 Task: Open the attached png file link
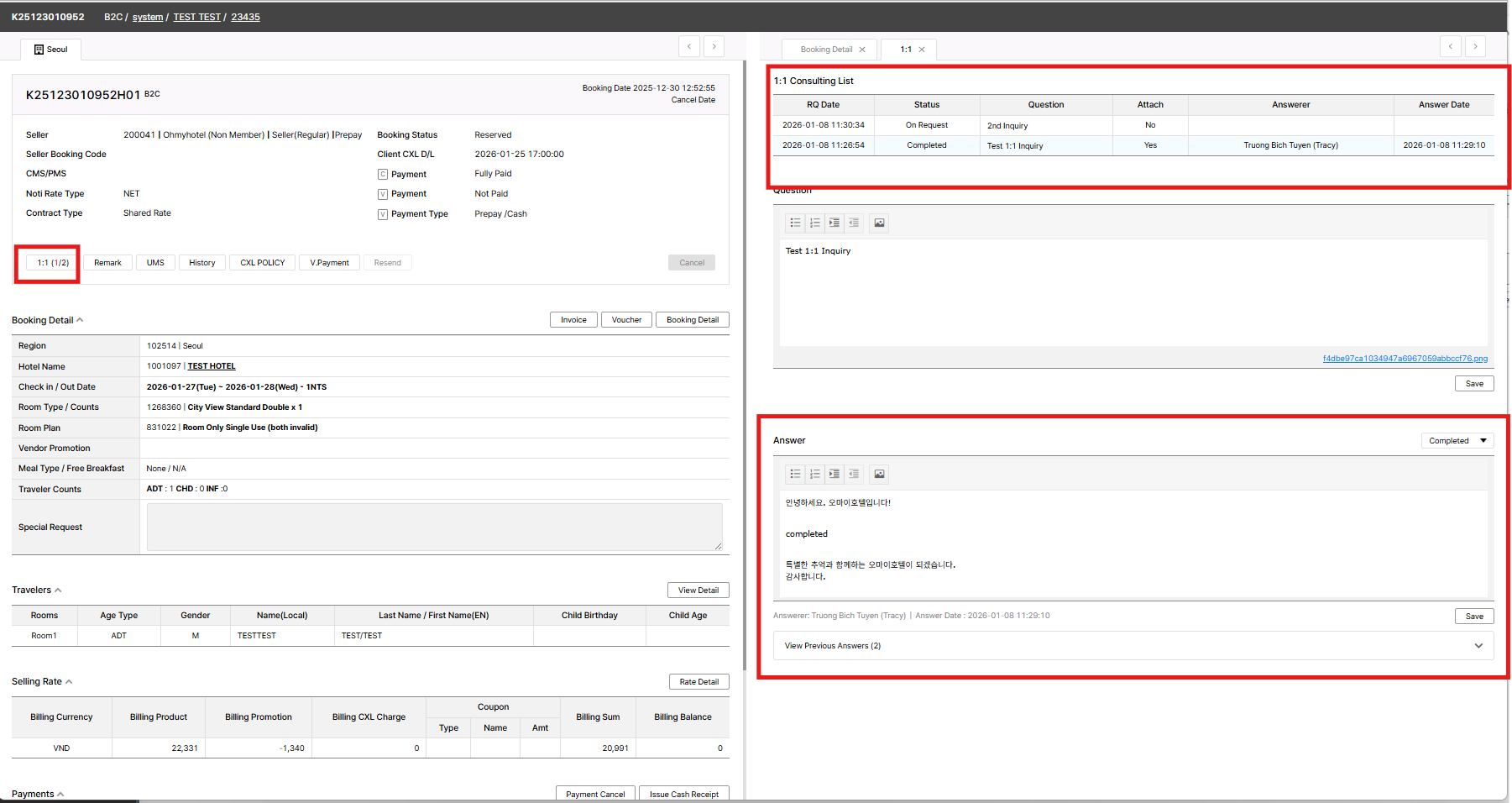[1405, 359]
